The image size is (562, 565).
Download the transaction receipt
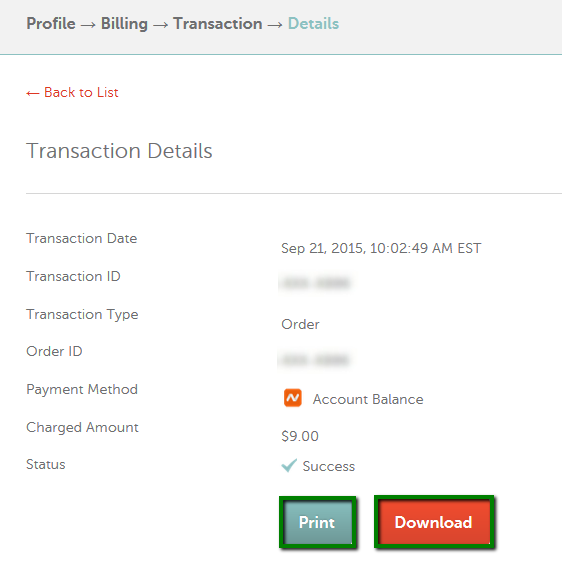pos(434,522)
